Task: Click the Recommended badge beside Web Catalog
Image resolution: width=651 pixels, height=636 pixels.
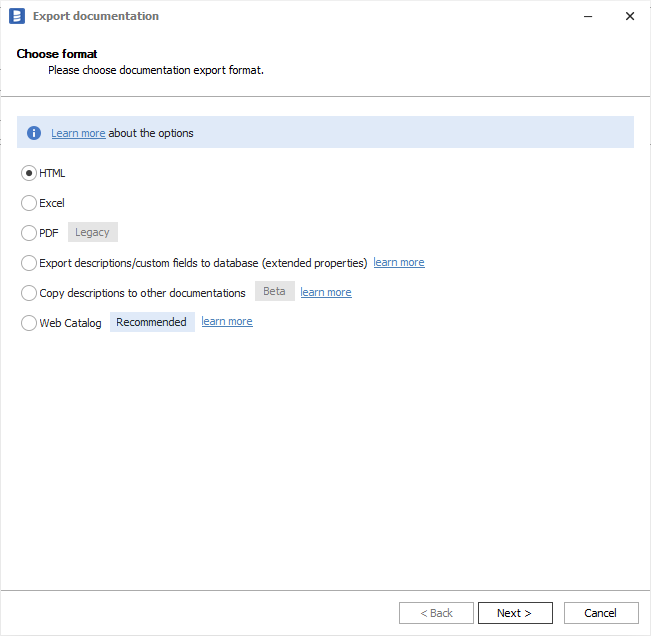Action: (151, 322)
